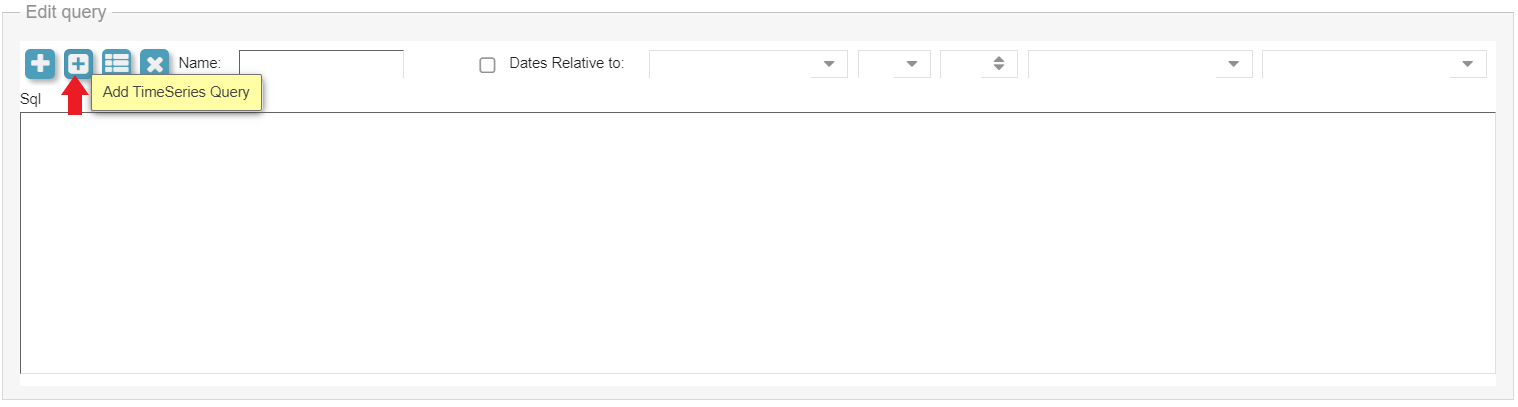Click the 'Edit query' group heading

(66, 13)
